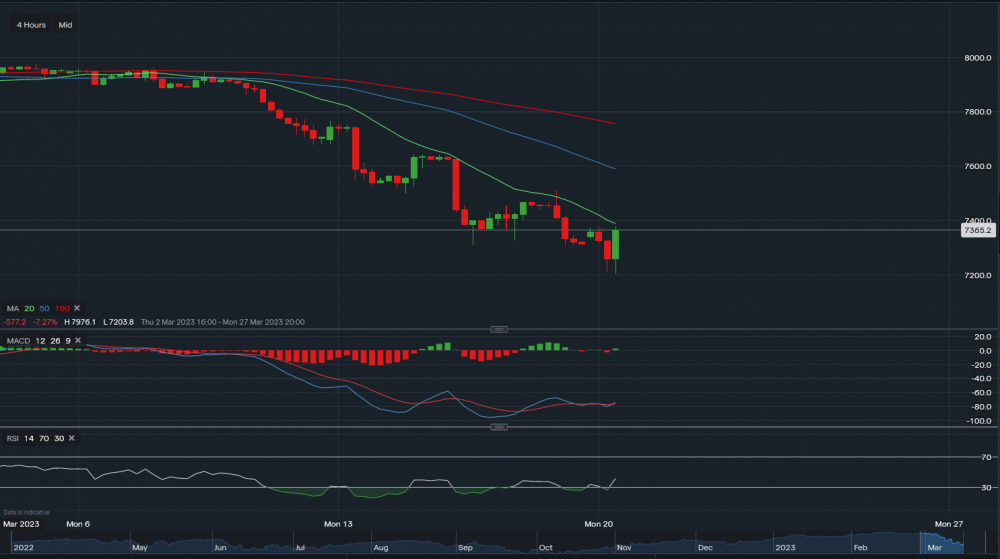Click the 7365.2 current price label
Image resolution: width=1000 pixels, height=559 pixels.
tap(976, 231)
